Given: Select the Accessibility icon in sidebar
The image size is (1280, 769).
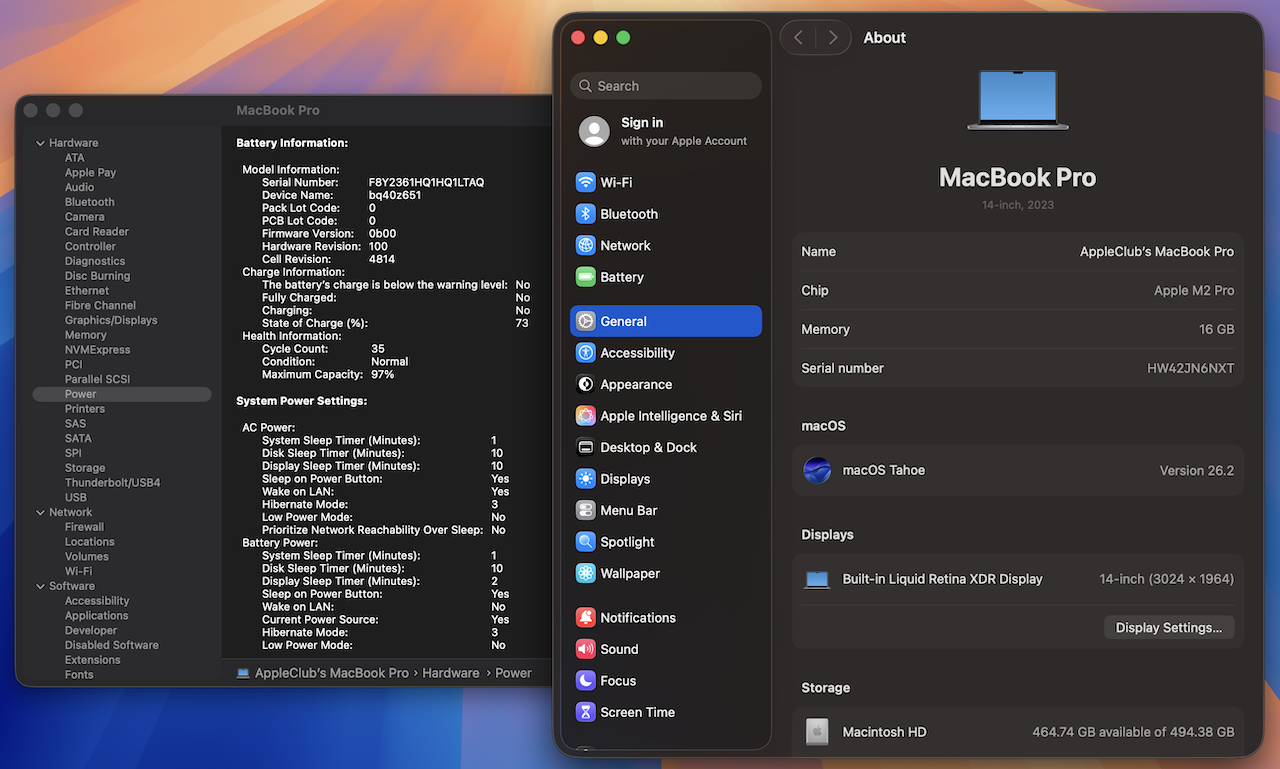Looking at the screenshot, I should [x=585, y=353].
